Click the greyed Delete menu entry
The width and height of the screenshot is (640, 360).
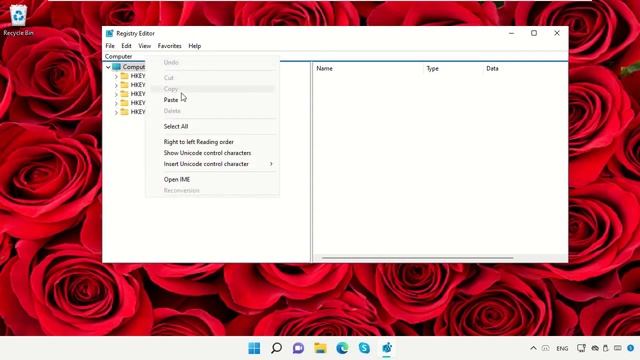(212, 111)
